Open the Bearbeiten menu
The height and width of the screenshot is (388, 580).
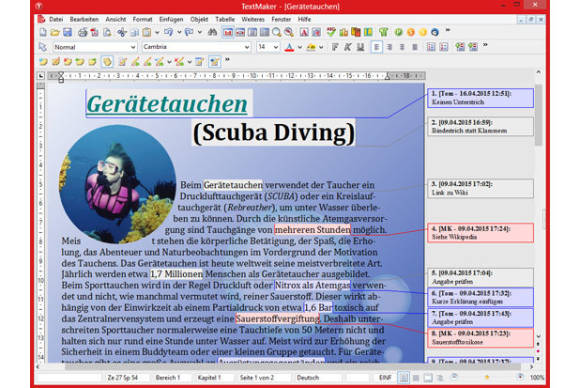coord(84,19)
